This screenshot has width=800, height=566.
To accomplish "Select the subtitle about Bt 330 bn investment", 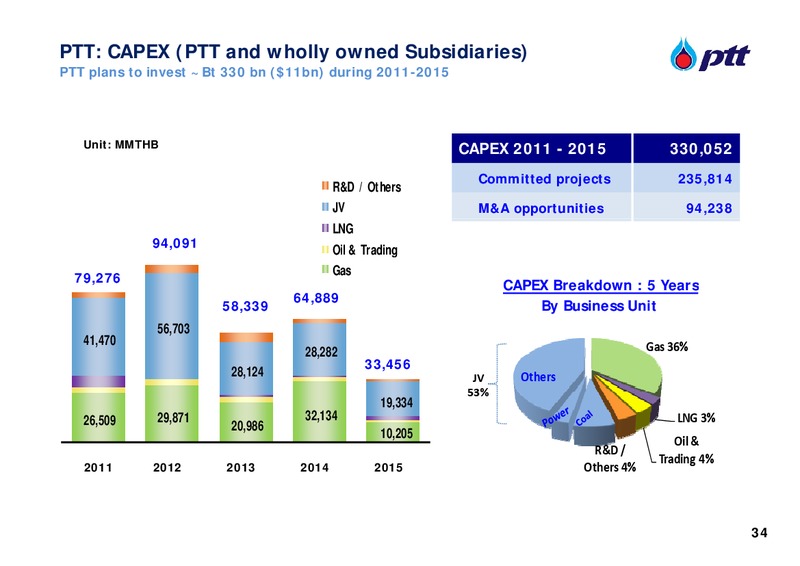I will 254,72.
